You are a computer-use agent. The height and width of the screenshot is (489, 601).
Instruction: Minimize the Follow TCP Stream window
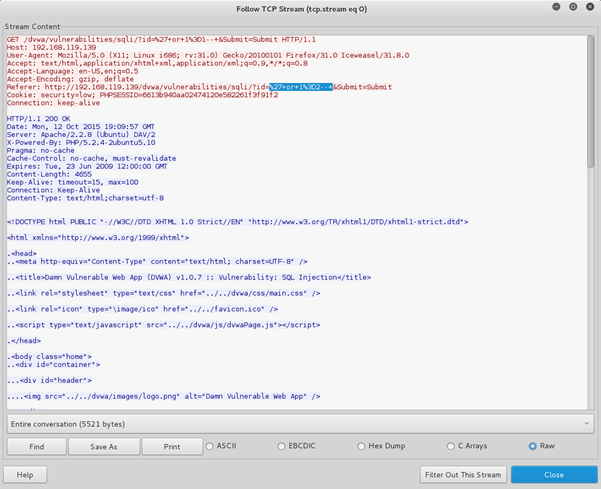point(556,8)
